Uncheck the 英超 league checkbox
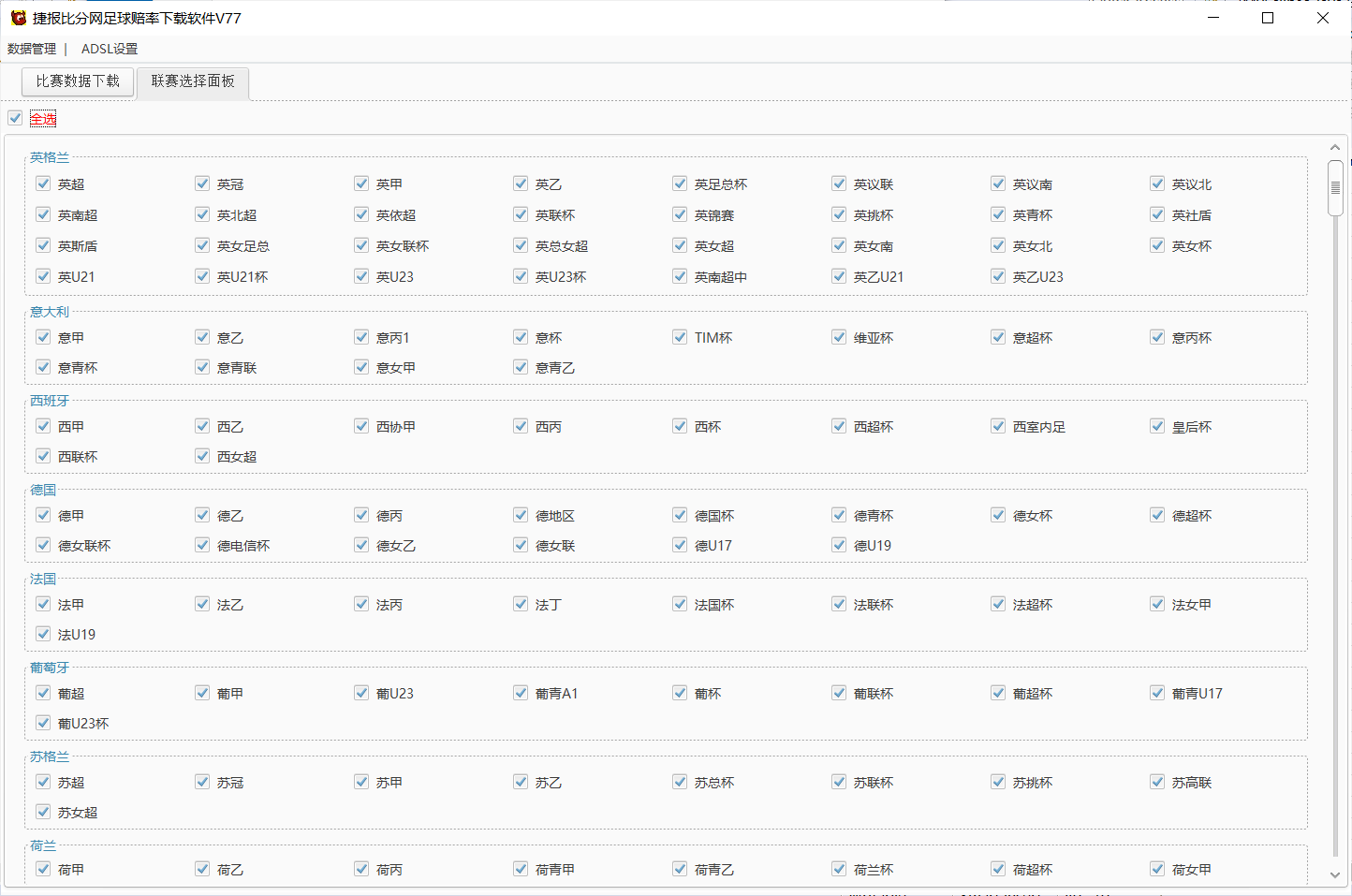The width and height of the screenshot is (1352, 896). (43, 184)
